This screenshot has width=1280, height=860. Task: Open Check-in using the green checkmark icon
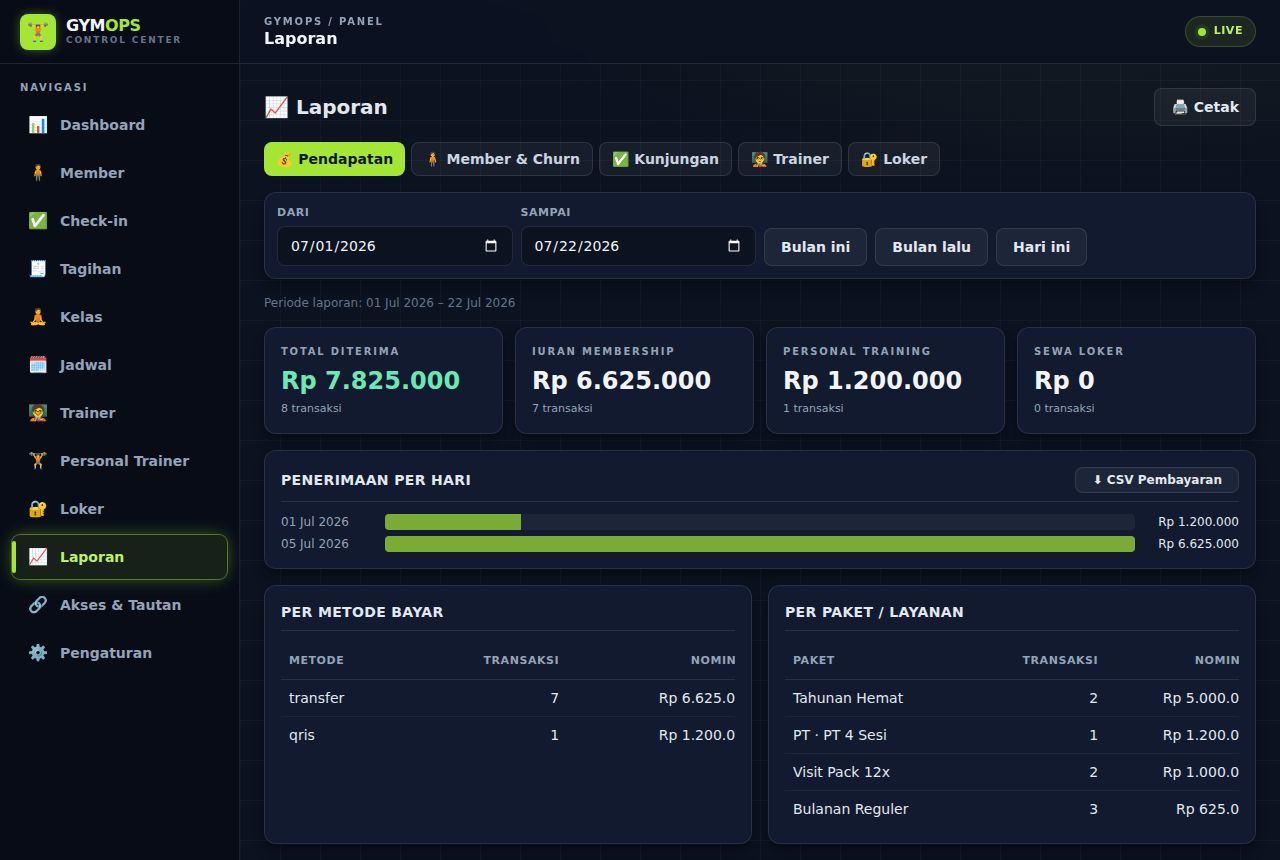38,221
